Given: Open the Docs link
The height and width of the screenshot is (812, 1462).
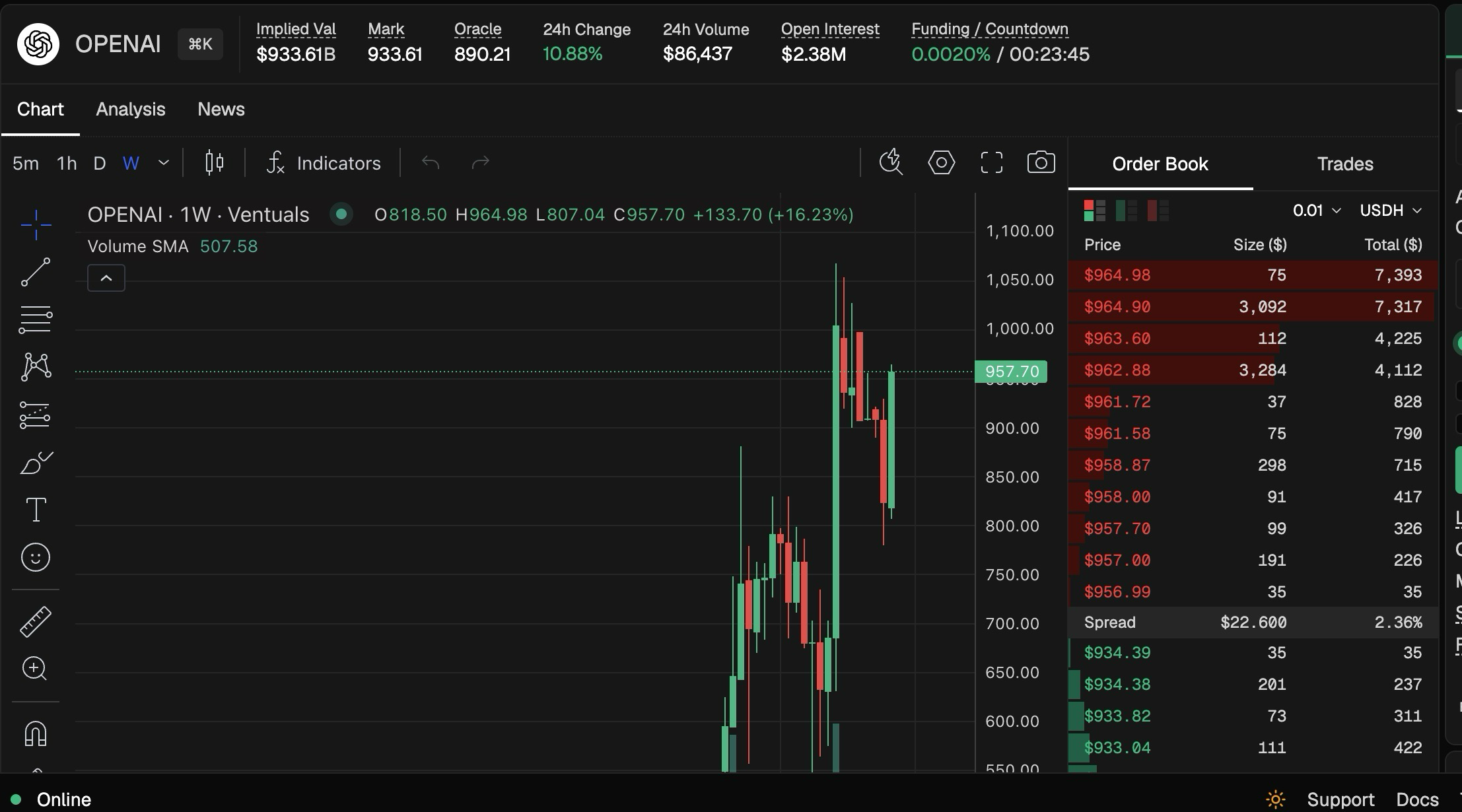Looking at the screenshot, I should [x=1417, y=799].
